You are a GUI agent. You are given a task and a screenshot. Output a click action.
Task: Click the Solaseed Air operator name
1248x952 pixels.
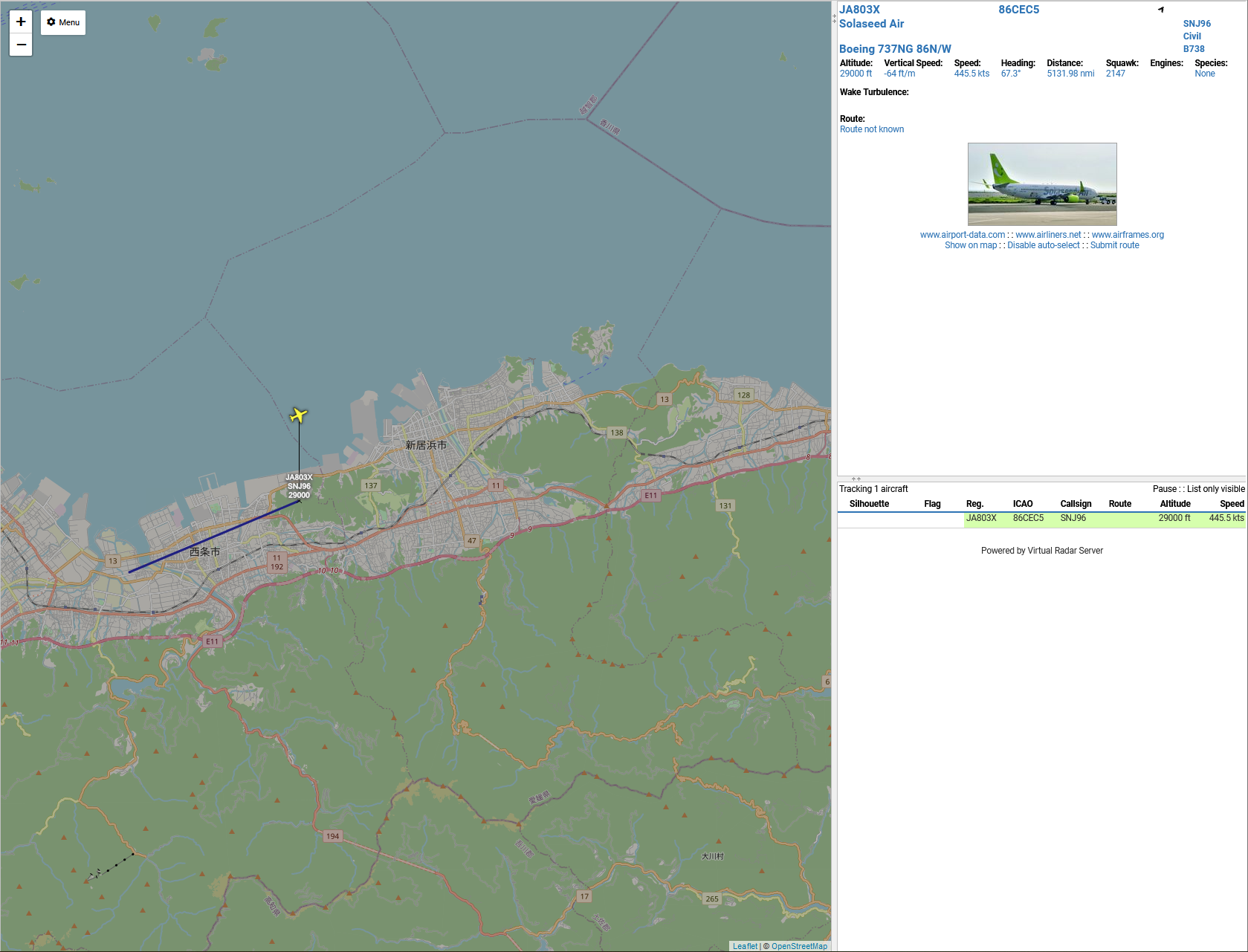click(871, 24)
